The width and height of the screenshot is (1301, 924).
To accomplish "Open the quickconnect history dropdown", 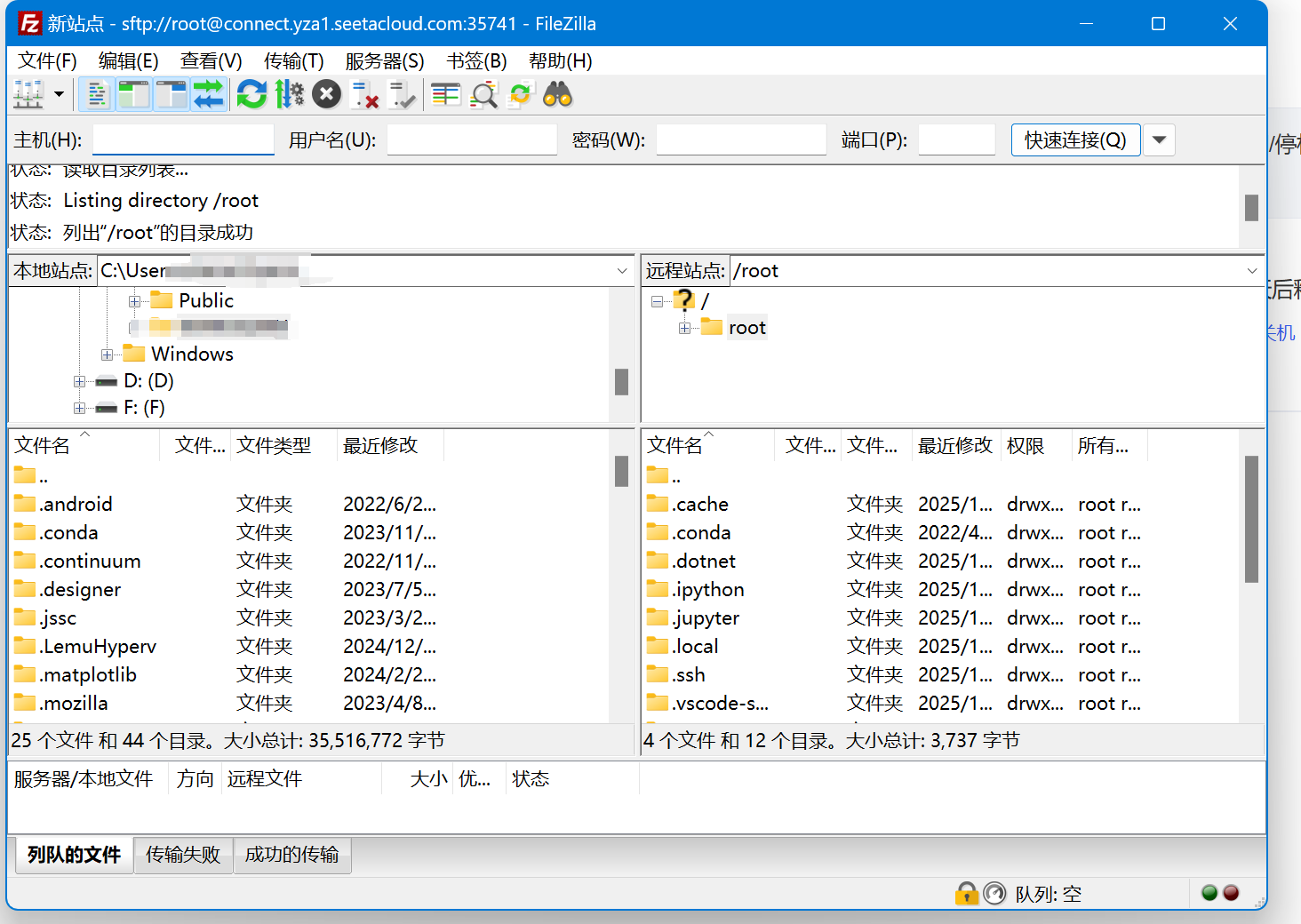I will pyautogui.click(x=1159, y=139).
